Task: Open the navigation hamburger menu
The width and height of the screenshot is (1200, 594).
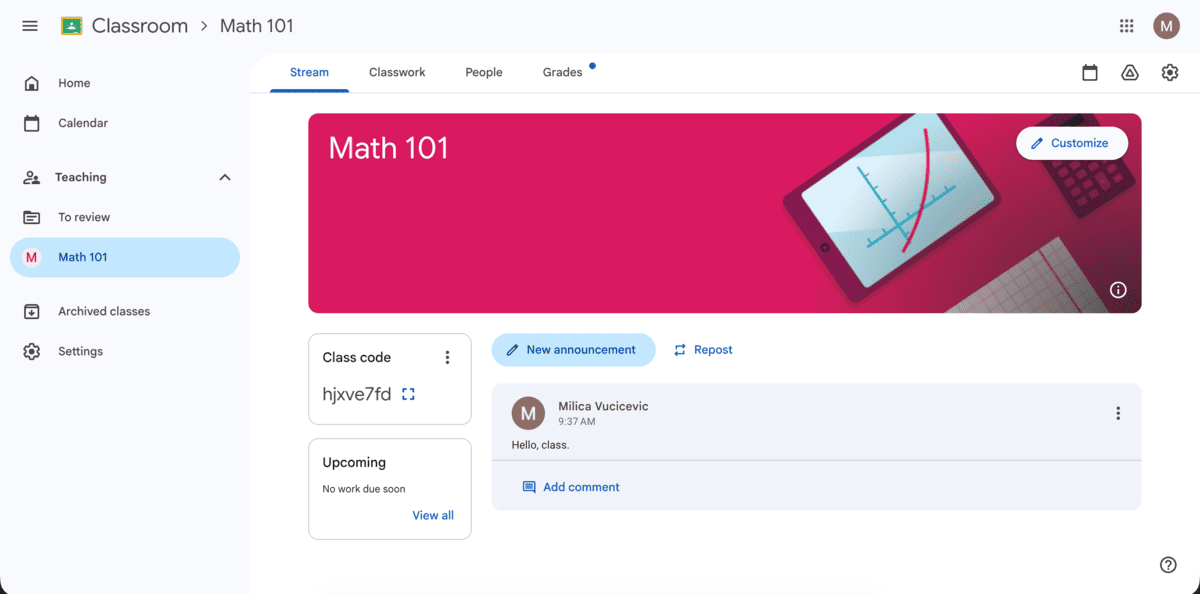Action: (x=29, y=25)
